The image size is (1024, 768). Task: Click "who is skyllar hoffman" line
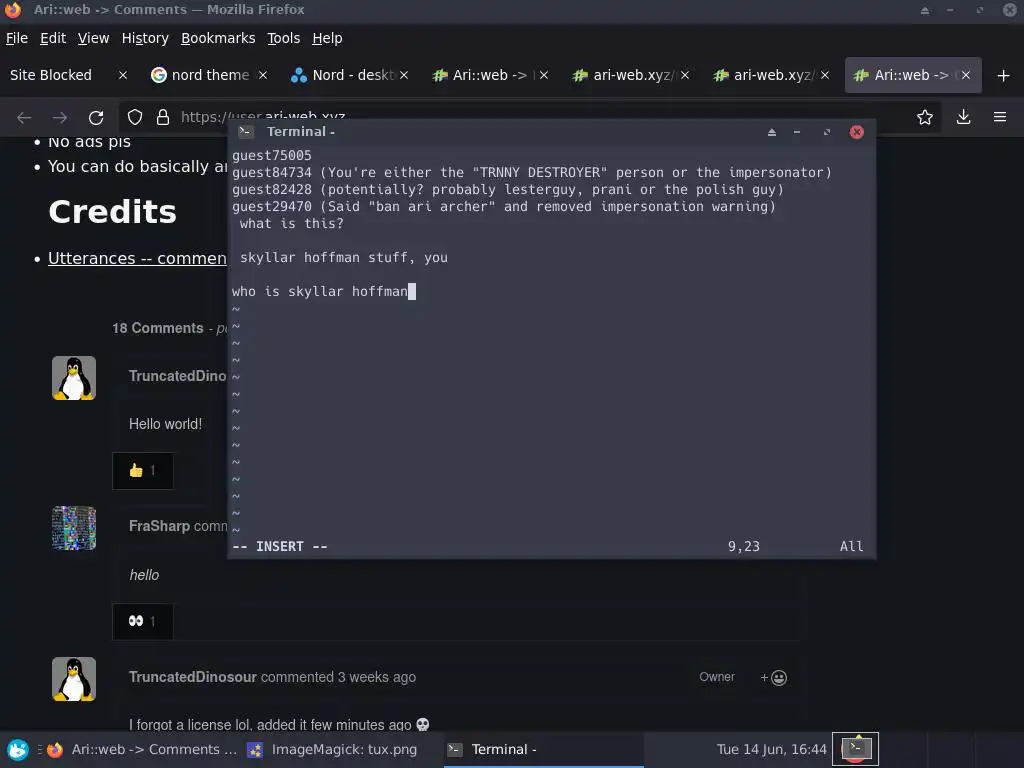319,291
